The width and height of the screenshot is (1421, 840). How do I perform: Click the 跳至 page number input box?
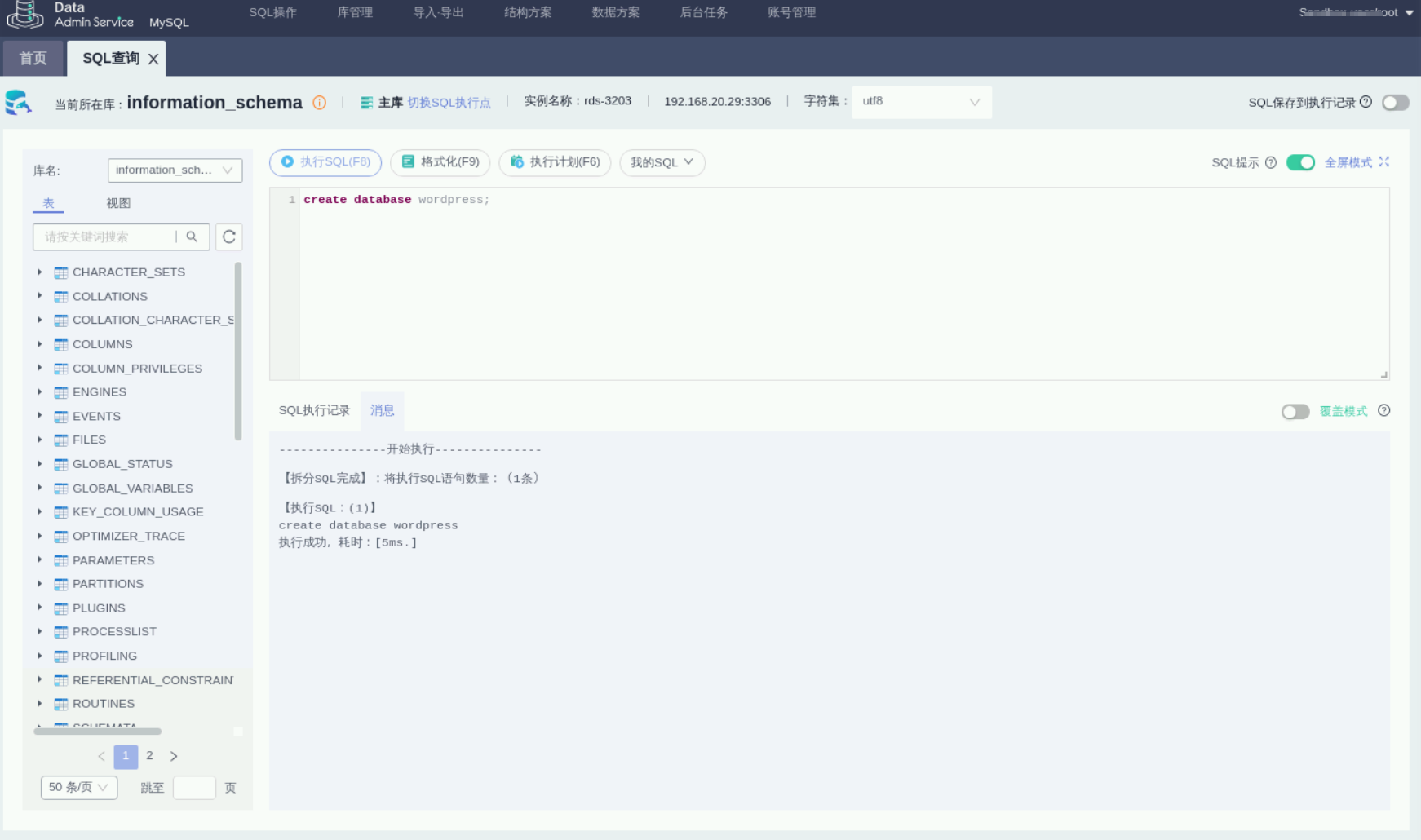pyautogui.click(x=194, y=787)
